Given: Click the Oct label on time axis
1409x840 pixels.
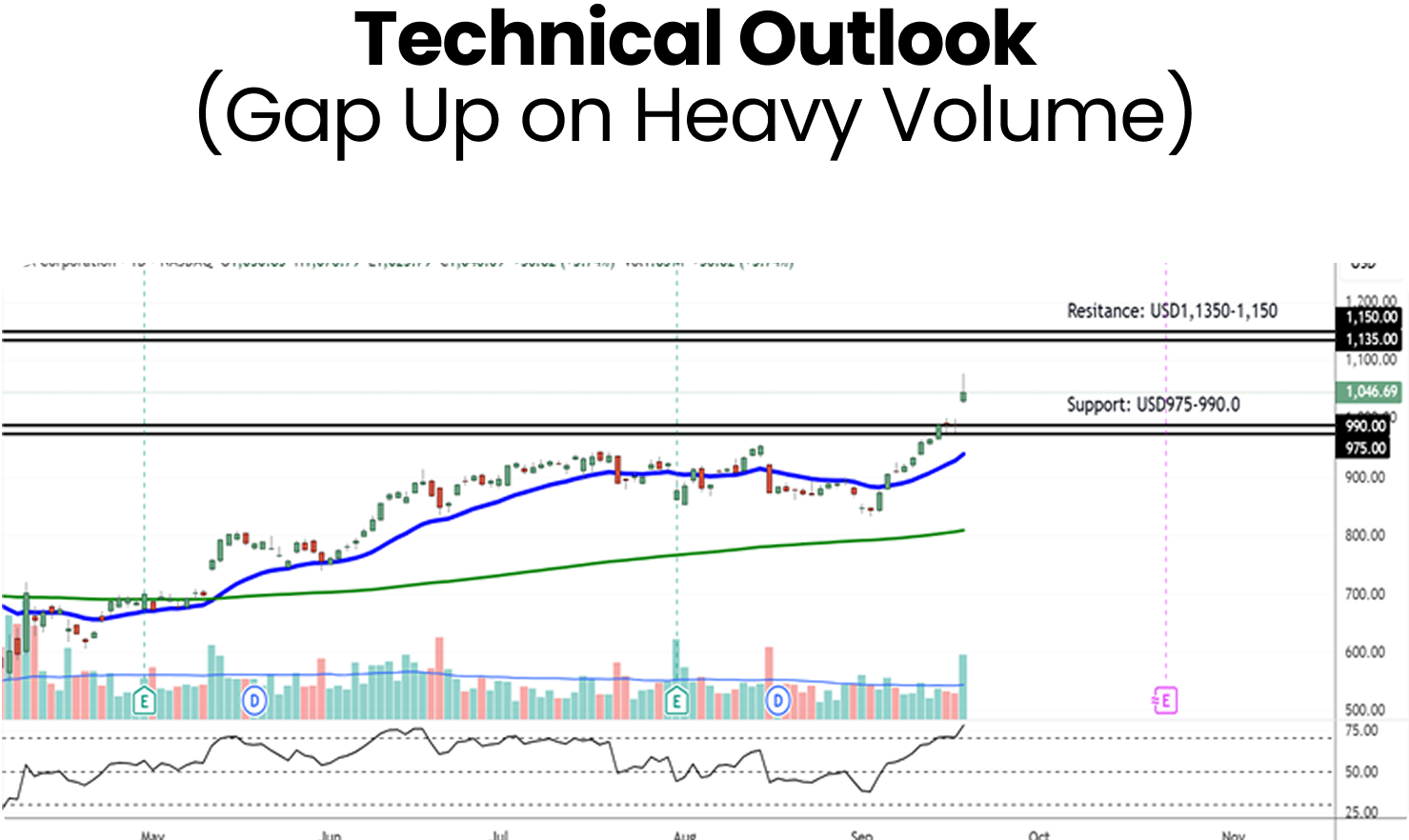Looking at the screenshot, I should (x=1038, y=834).
